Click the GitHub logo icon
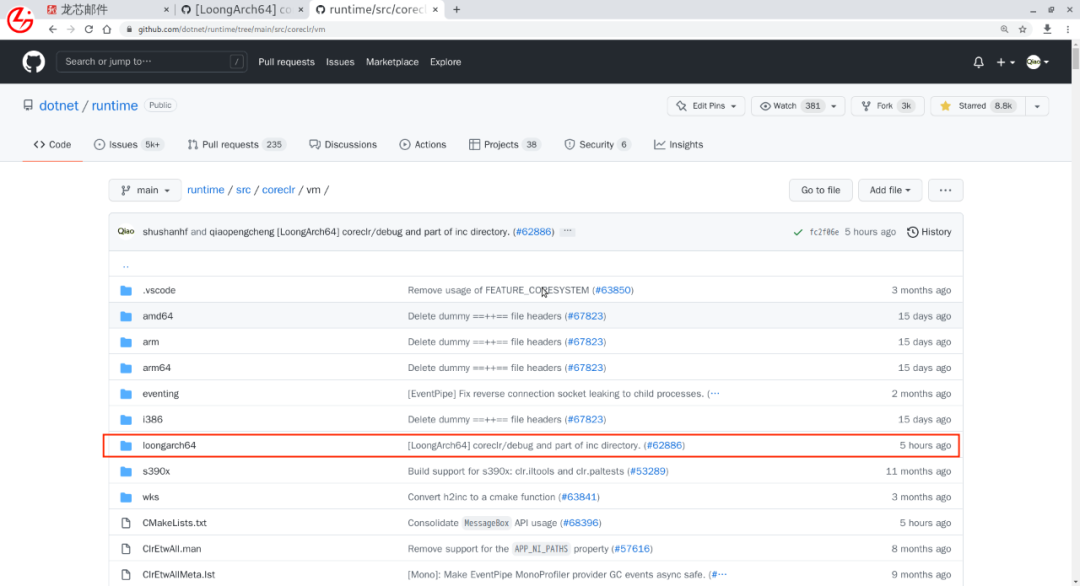Image resolution: width=1080 pixels, height=586 pixels. 34,62
